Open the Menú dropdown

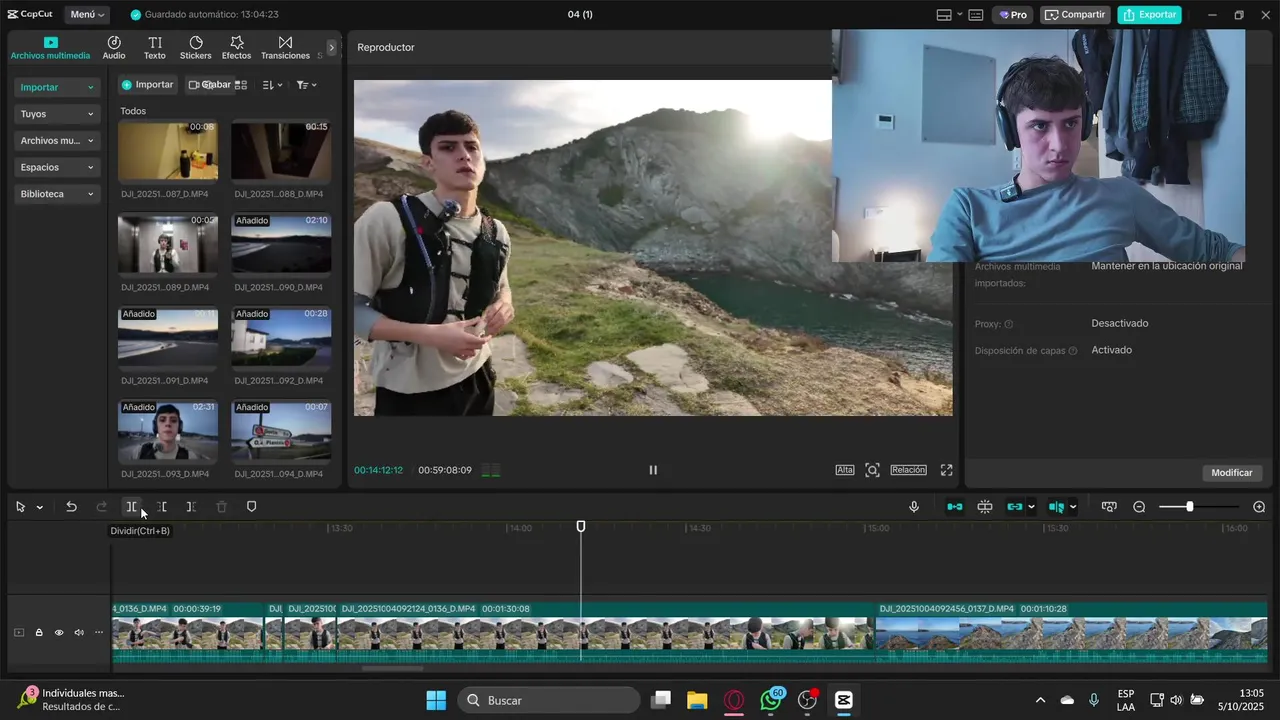pos(89,15)
